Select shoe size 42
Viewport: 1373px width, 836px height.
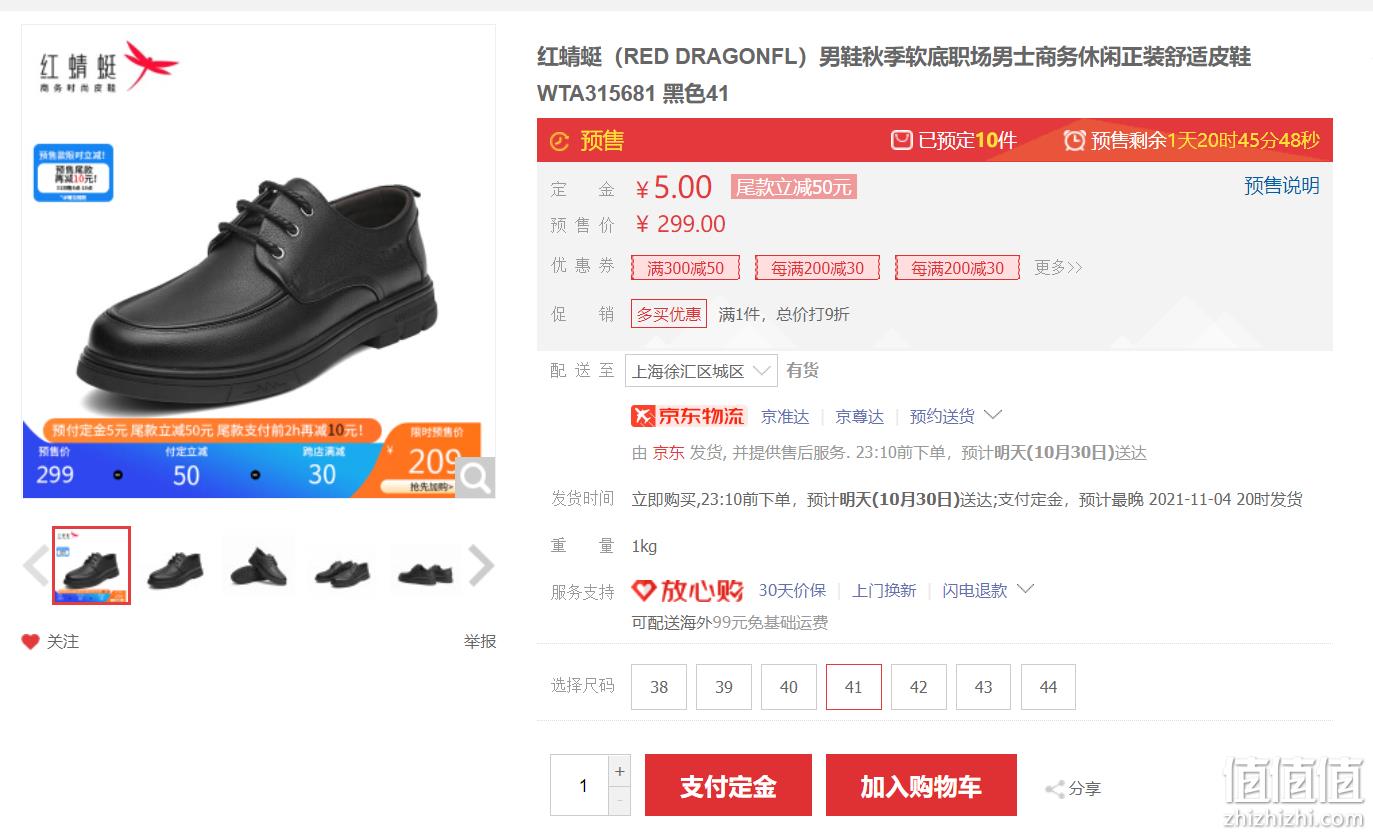(918, 687)
